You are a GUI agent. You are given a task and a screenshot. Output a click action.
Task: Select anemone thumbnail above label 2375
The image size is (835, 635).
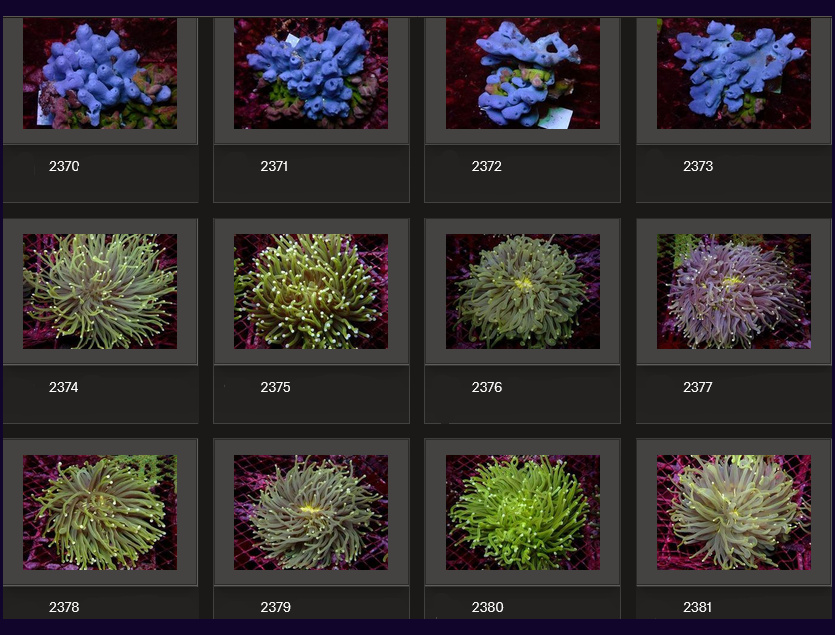click(x=311, y=291)
